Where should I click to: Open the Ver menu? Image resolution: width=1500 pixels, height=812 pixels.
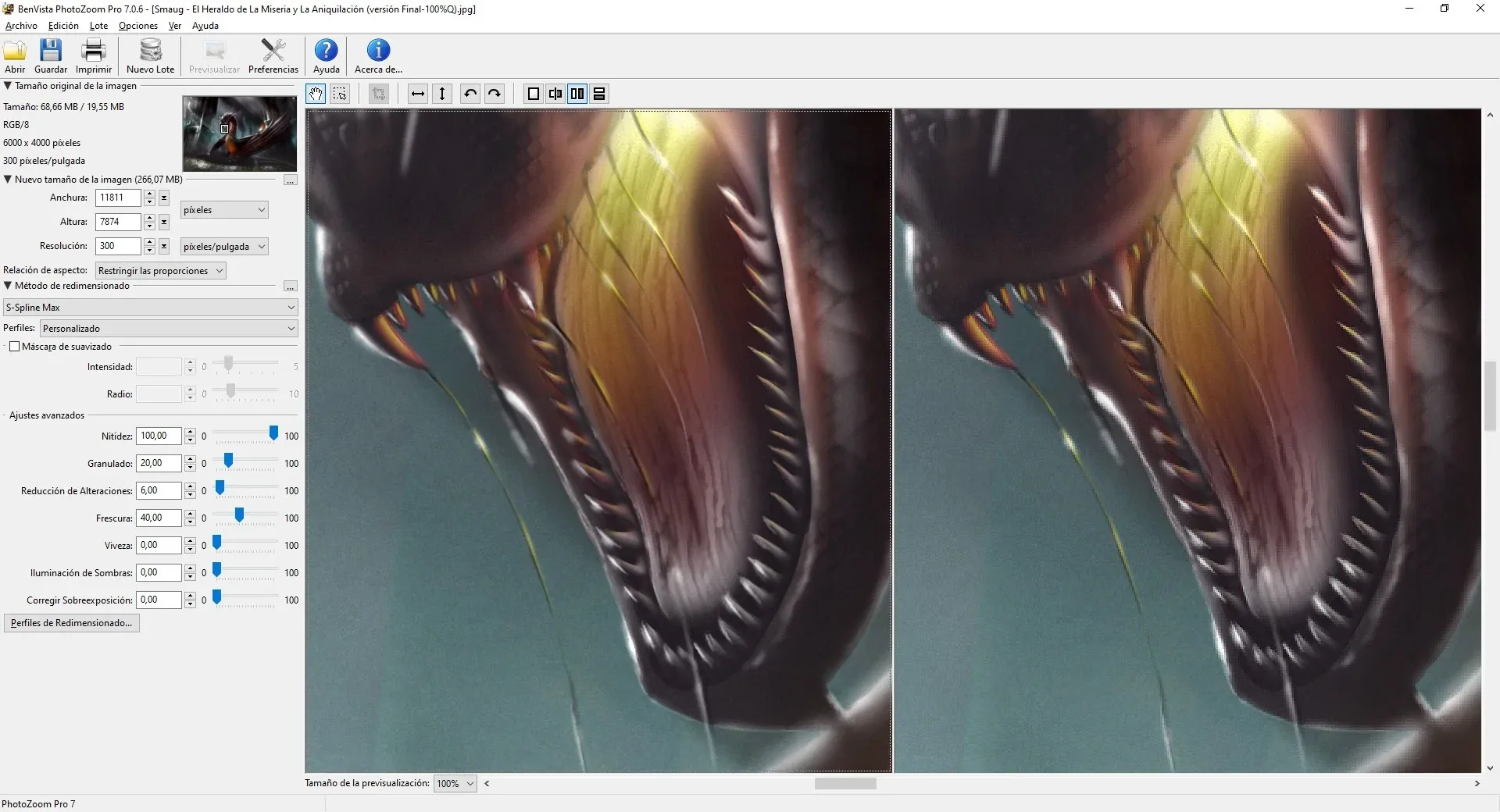(x=175, y=26)
